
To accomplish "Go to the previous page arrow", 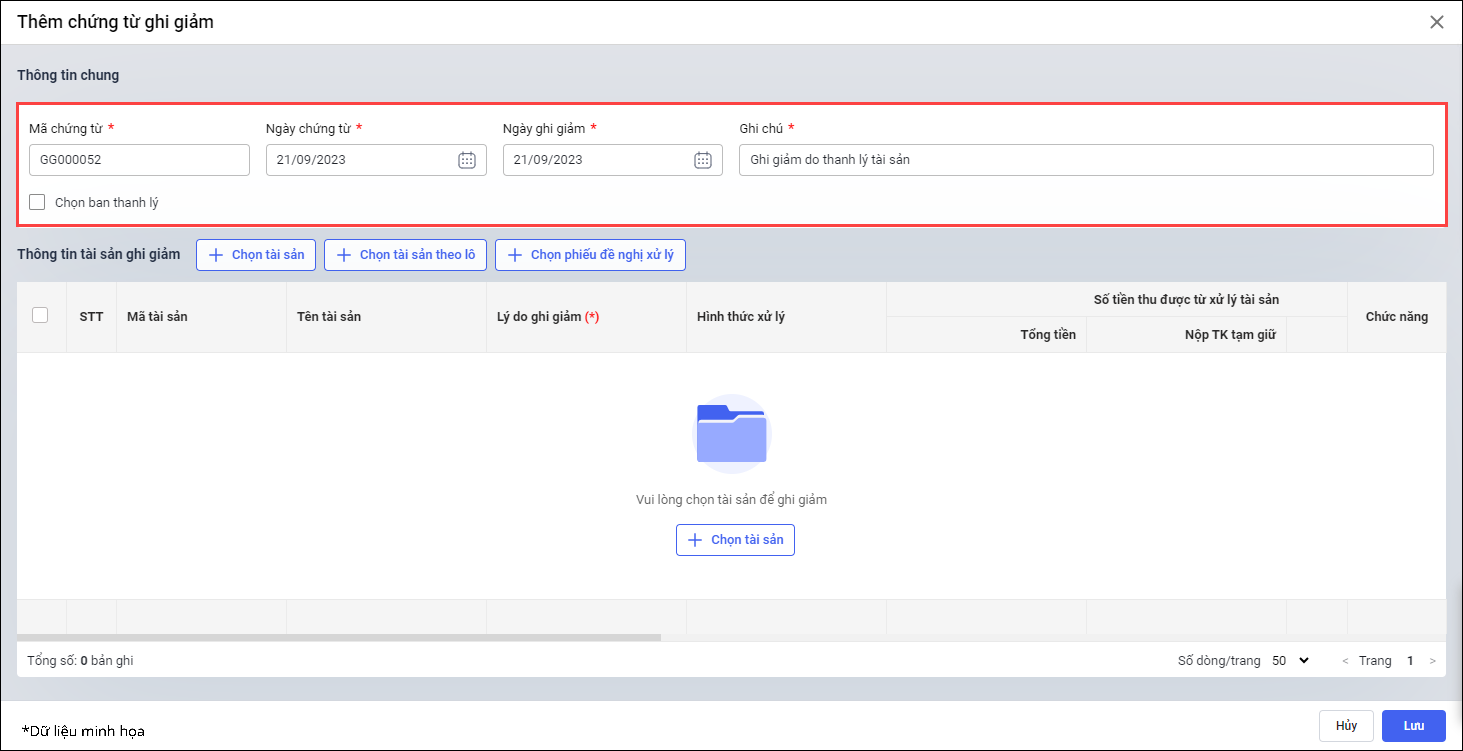I will (1345, 661).
